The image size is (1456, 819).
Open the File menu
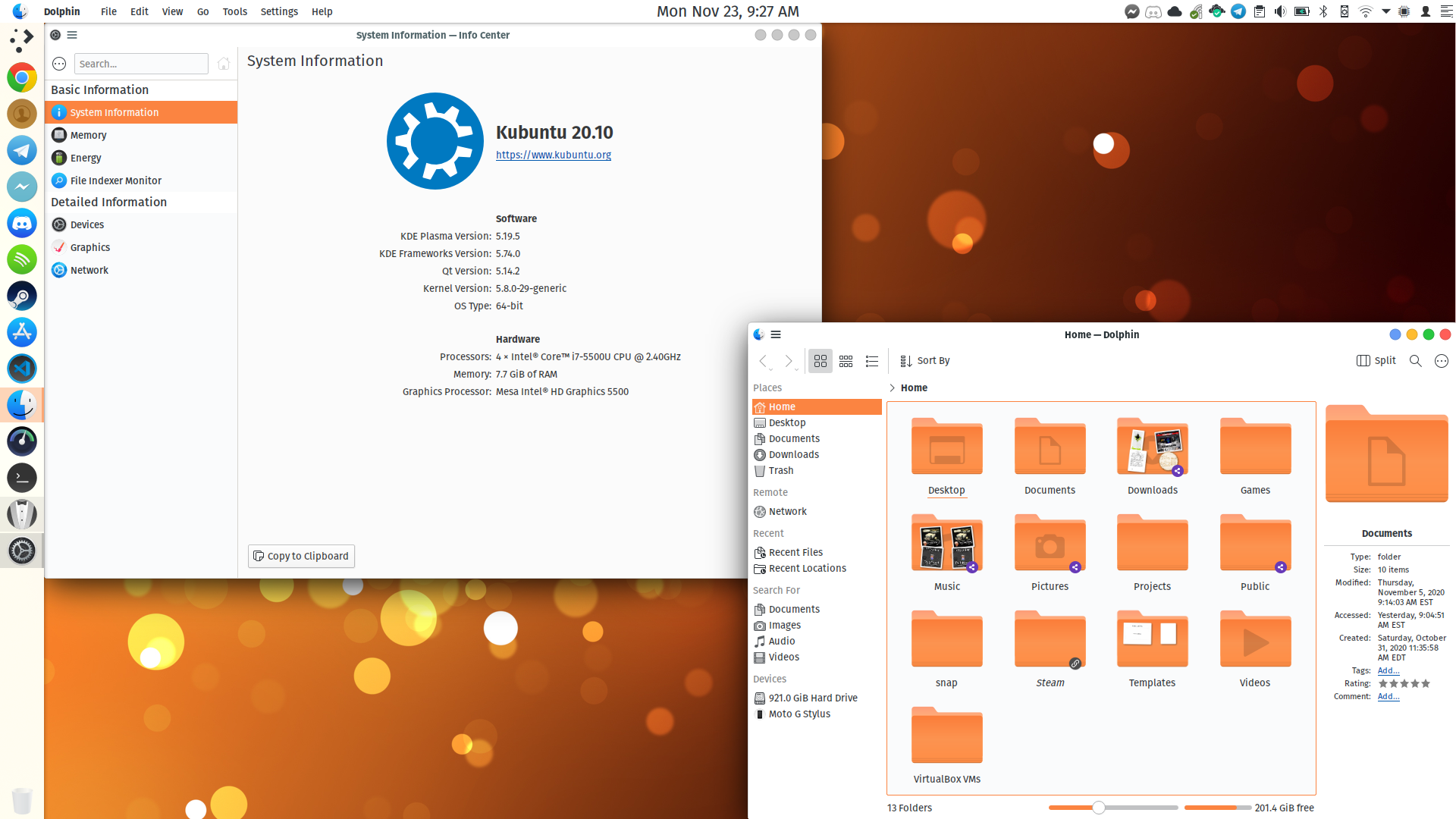pyautogui.click(x=108, y=11)
